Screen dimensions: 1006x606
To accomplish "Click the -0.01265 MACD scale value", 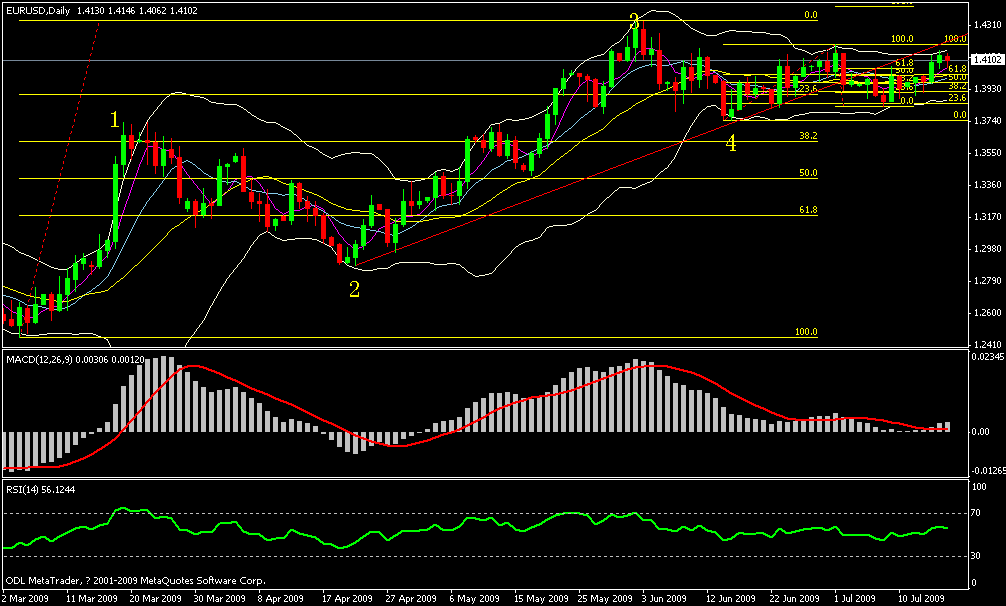I will [x=988, y=471].
